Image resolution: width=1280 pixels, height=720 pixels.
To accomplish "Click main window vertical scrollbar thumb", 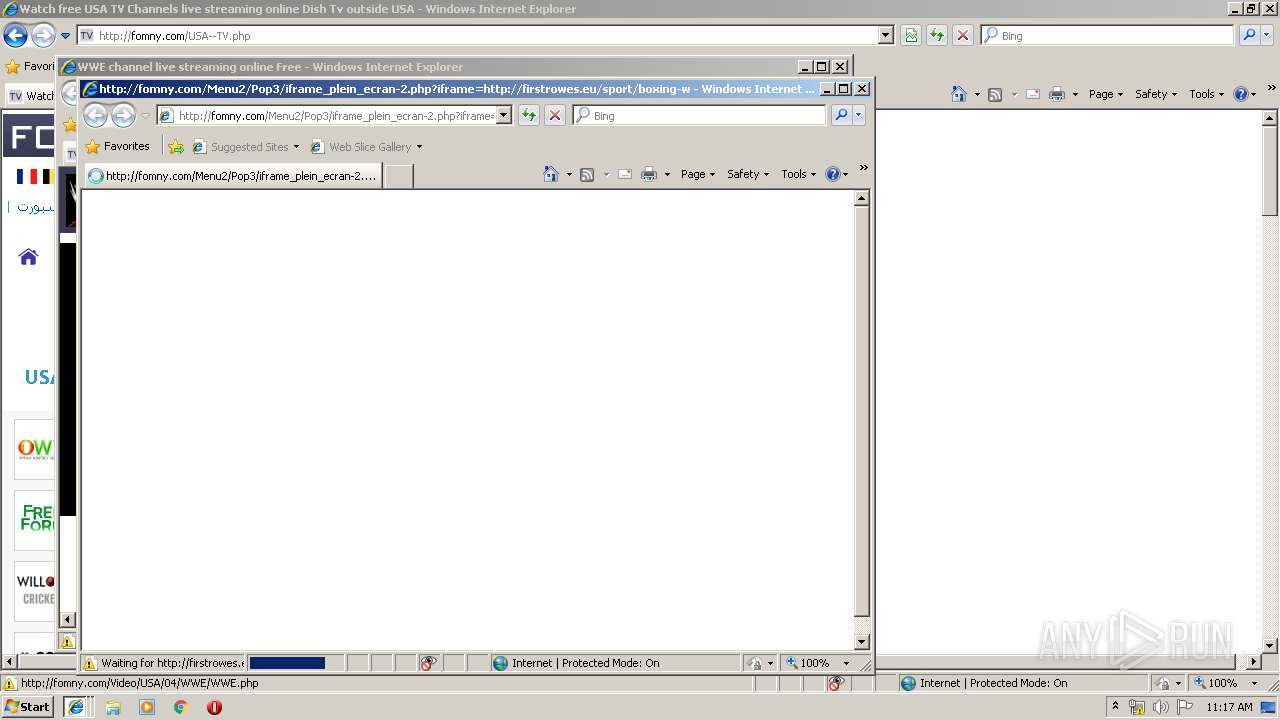I will pos(1270,170).
